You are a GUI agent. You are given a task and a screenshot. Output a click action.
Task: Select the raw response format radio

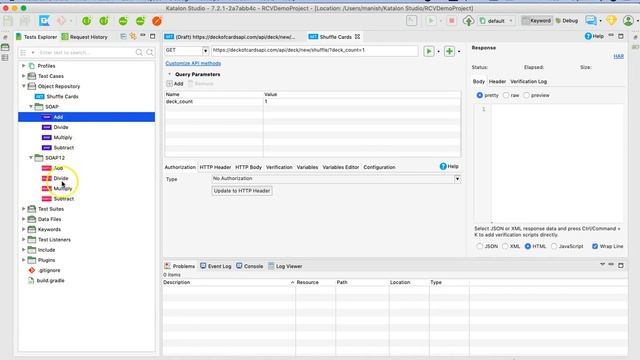pos(506,95)
